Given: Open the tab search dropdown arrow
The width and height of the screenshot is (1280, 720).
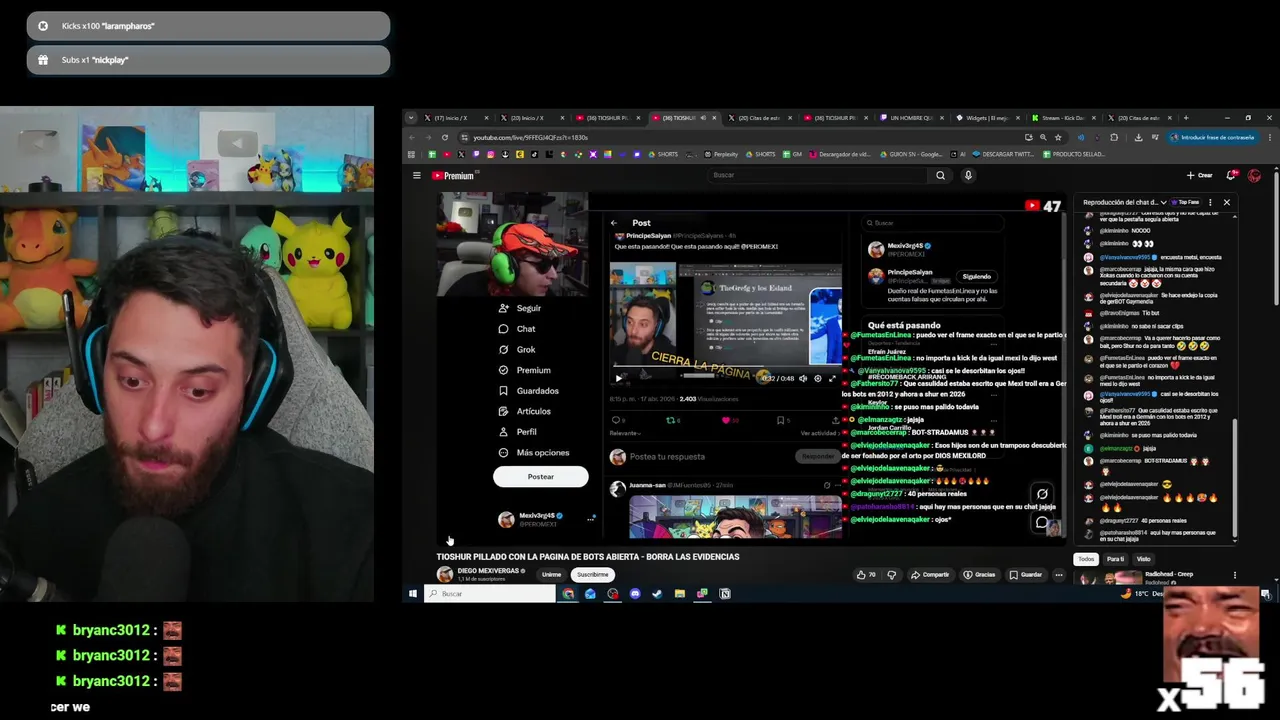Looking at the screenshot, I should 410,118.
